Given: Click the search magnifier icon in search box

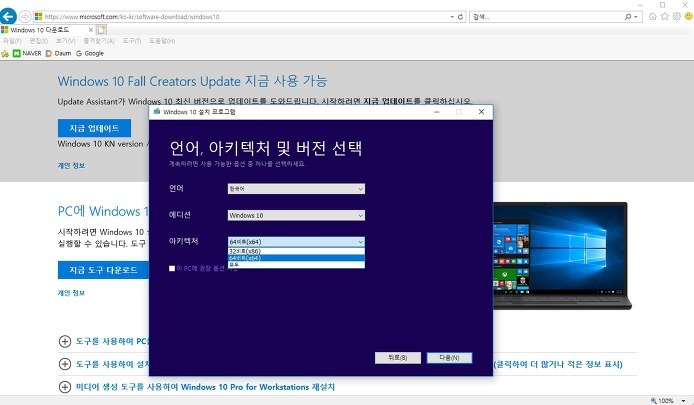Looking at the screenshot, I should click(x=628, y=17).
